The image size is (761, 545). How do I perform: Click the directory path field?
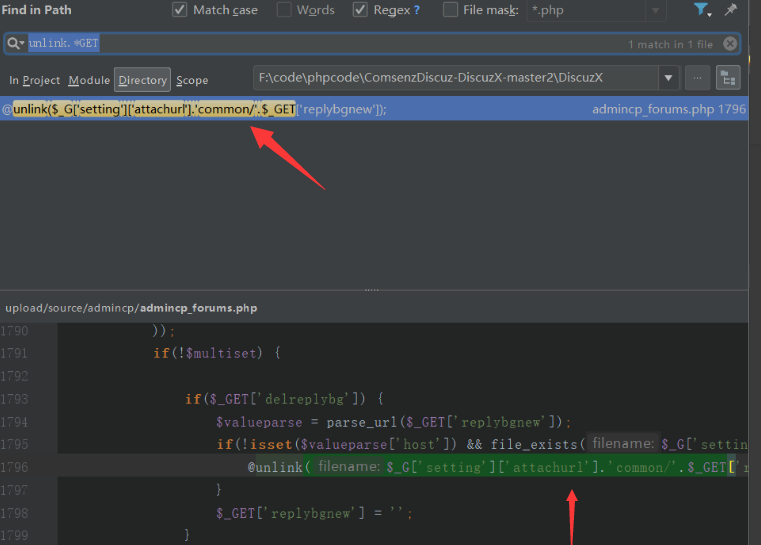click(456, 78)
